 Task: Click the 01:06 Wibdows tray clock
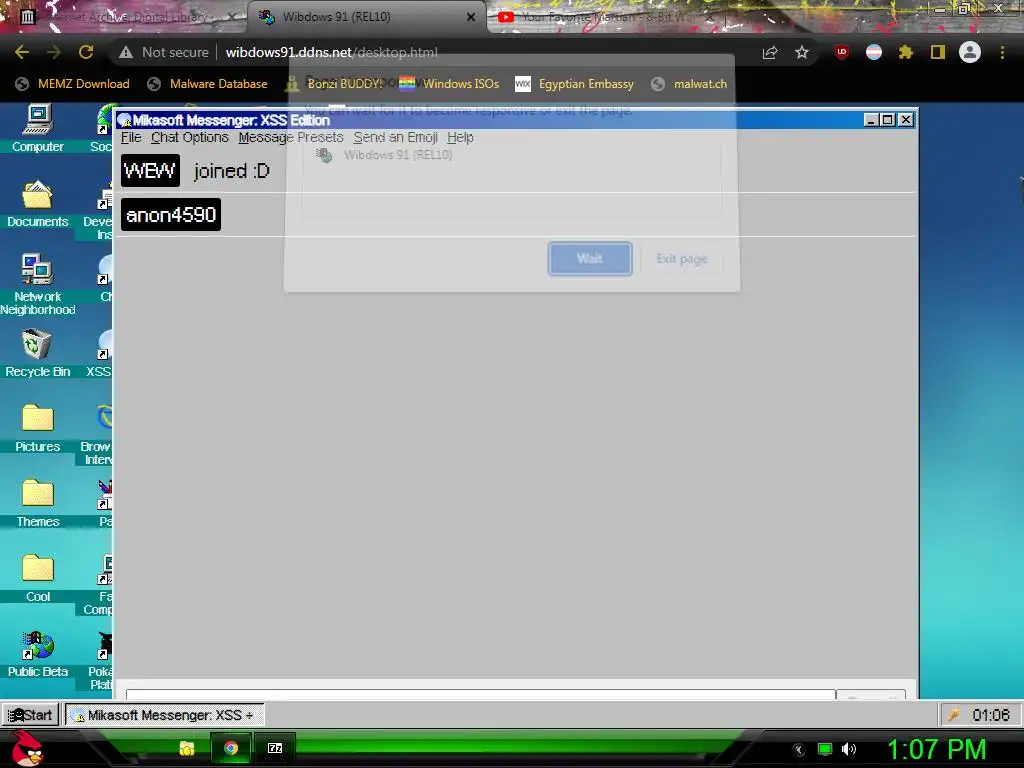point(991,715)
